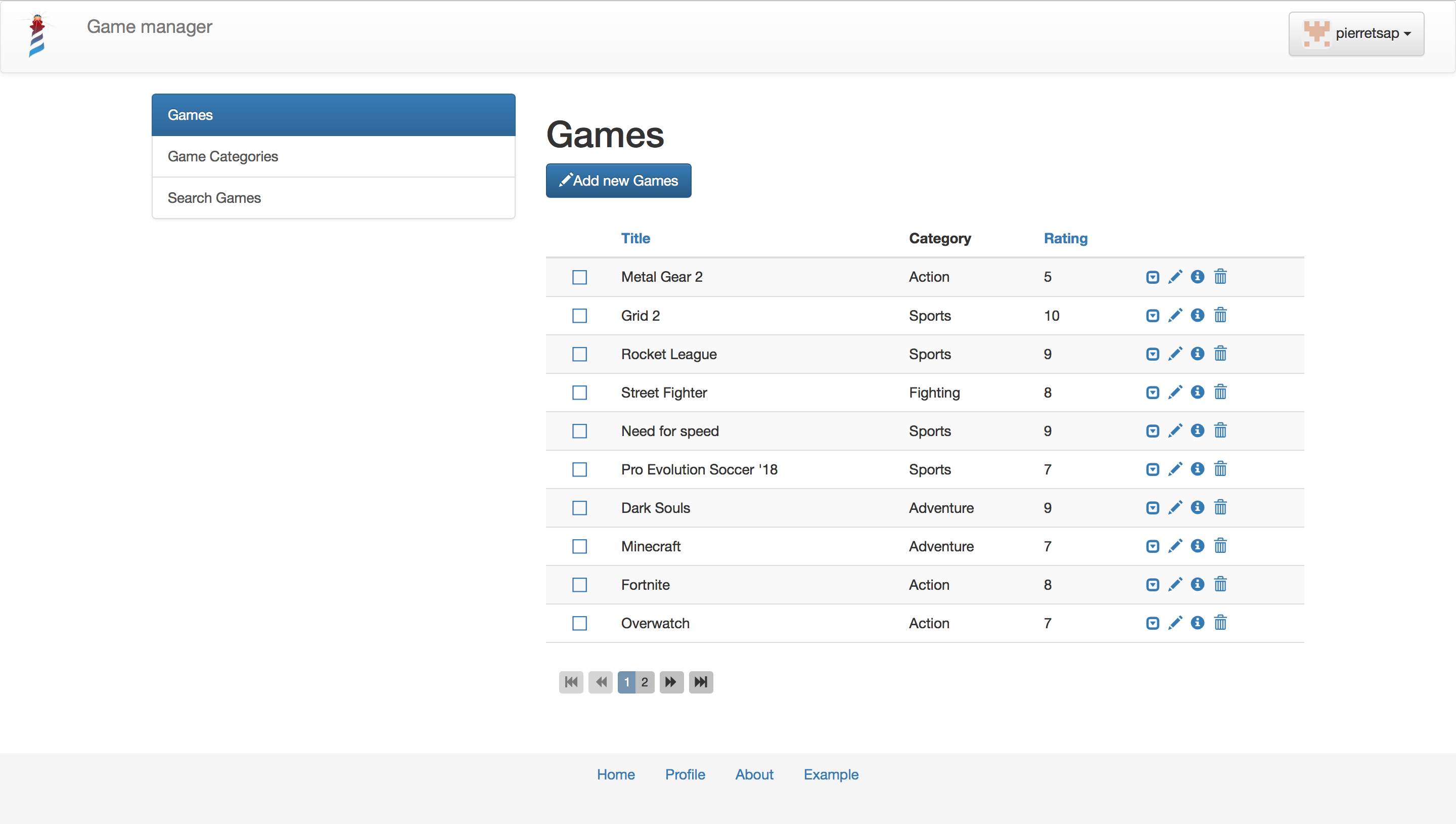Go to next page arrow
The image size is (1456, 824).
pyautogui.click(x=671, y=682)
